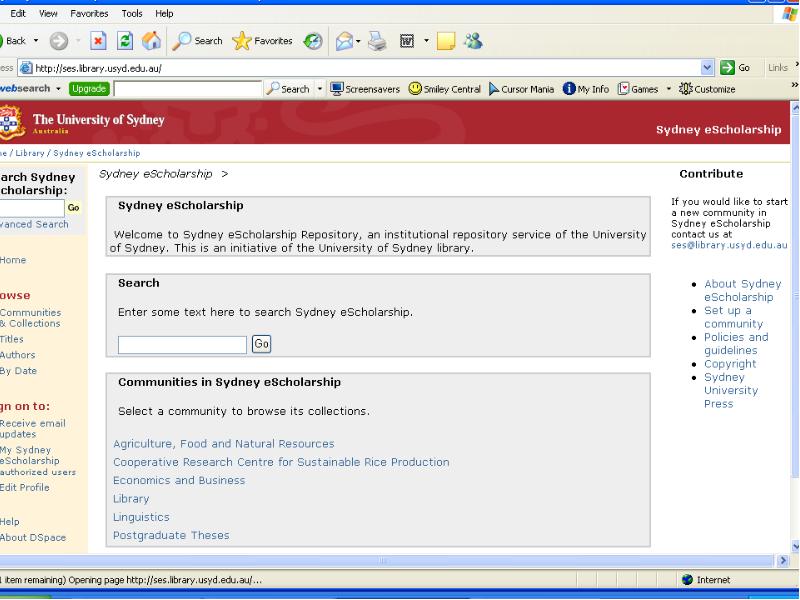
Task: Open the address bar URL dropdown
Action: coord(707,67)
